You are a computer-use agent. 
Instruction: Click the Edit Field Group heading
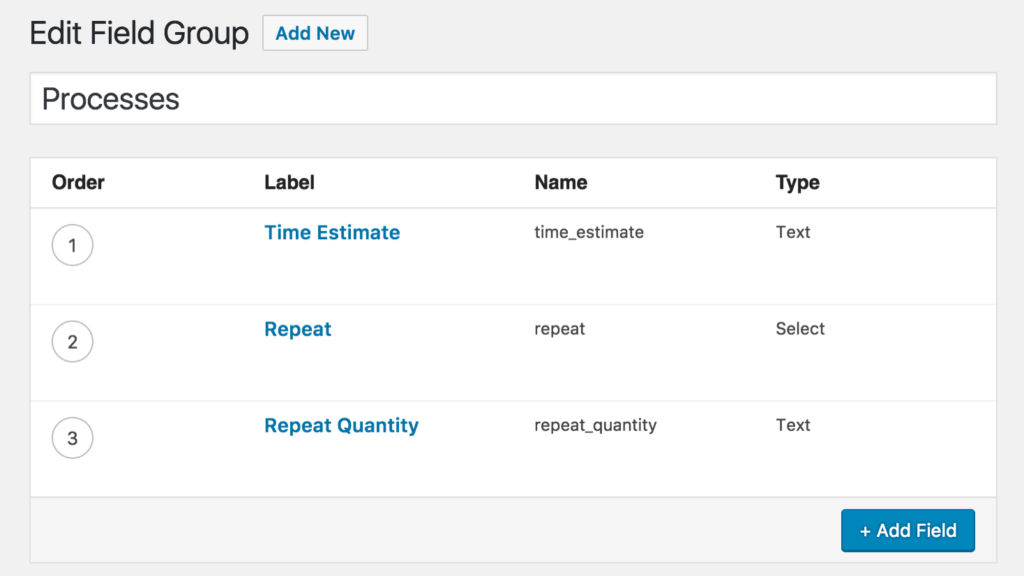(139, 33)
